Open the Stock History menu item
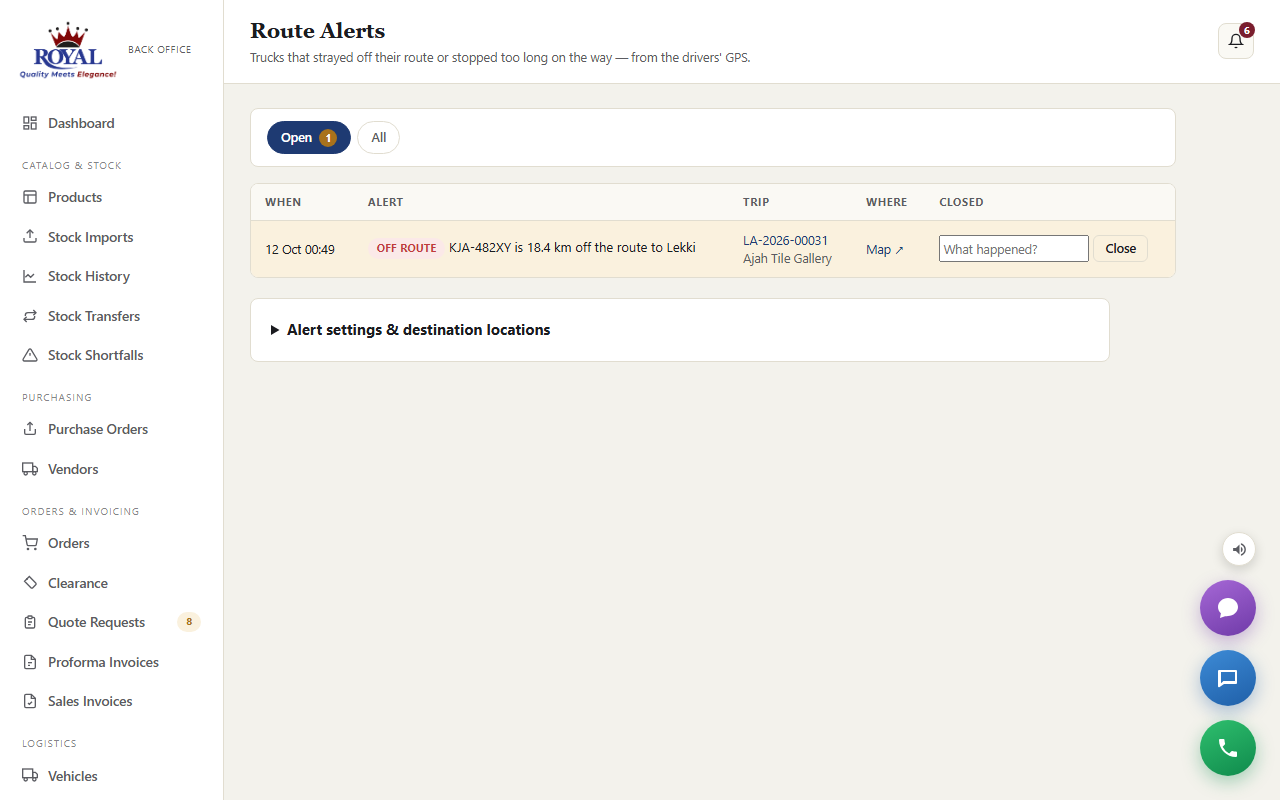1280x800 pixels. coord(111,276)
